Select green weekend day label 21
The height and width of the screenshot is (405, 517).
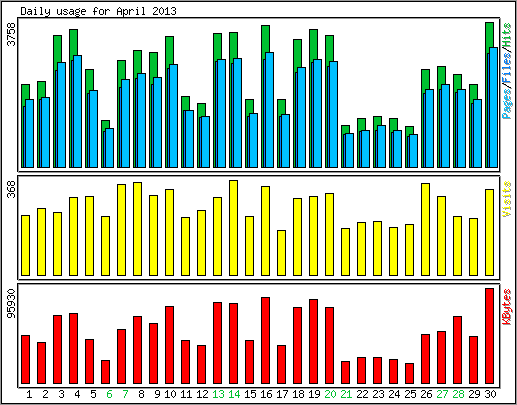pos(346,394)
